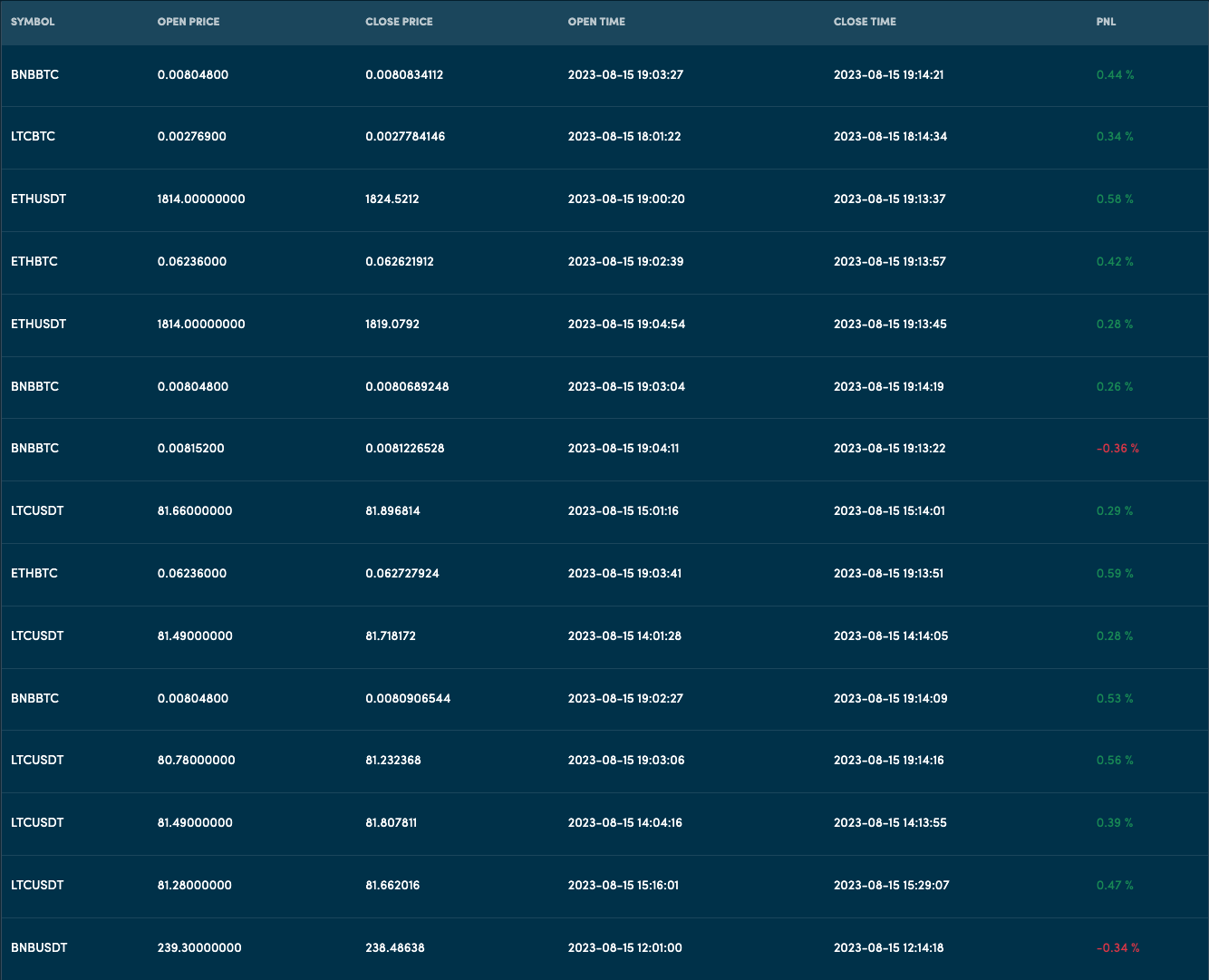
Task: Select the BNBUSDT symbol cell
Action: tap(39, 948)
